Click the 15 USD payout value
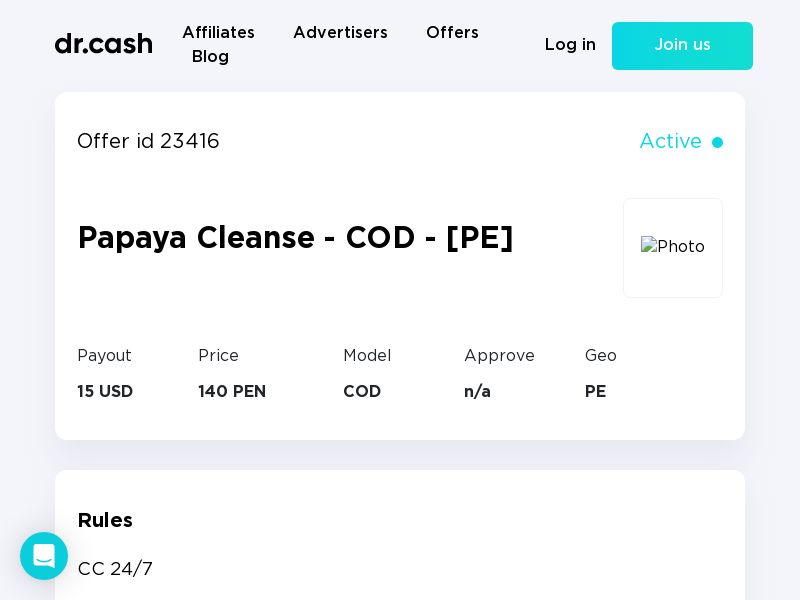This screenshot has height=600, width=800. (105, 392)
